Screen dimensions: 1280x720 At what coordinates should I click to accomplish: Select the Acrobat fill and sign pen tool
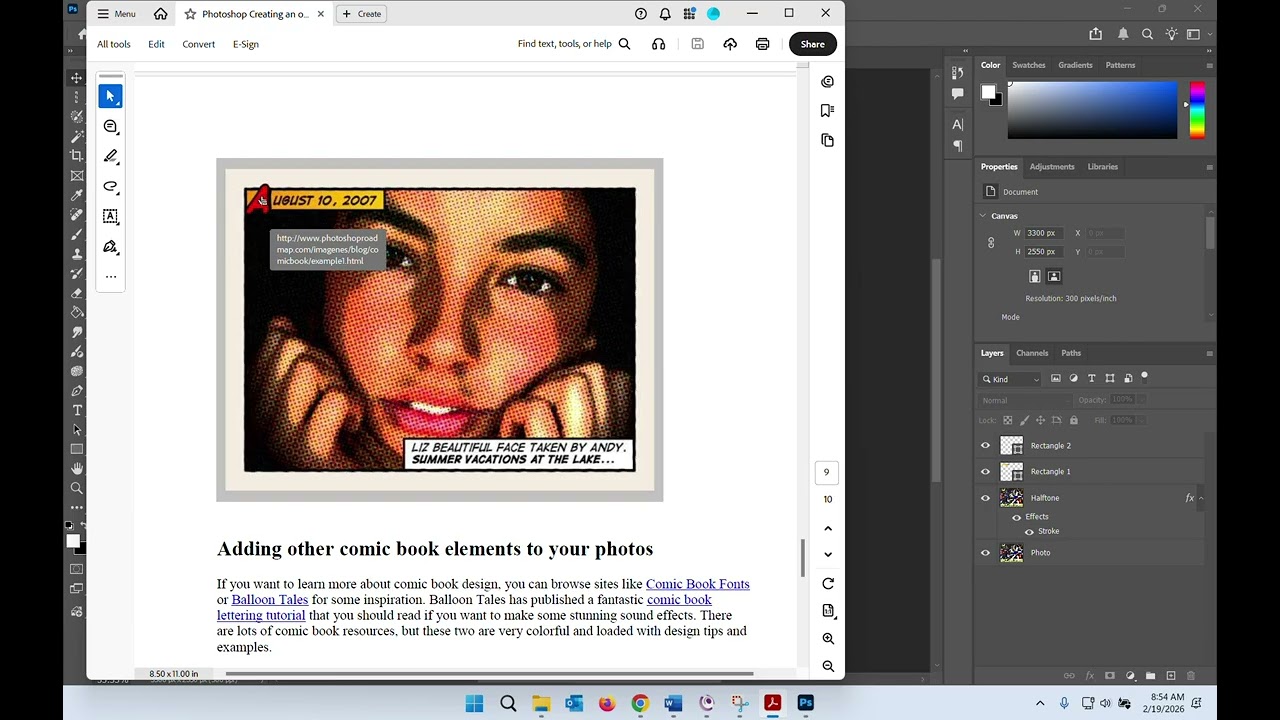pos(111,247)
